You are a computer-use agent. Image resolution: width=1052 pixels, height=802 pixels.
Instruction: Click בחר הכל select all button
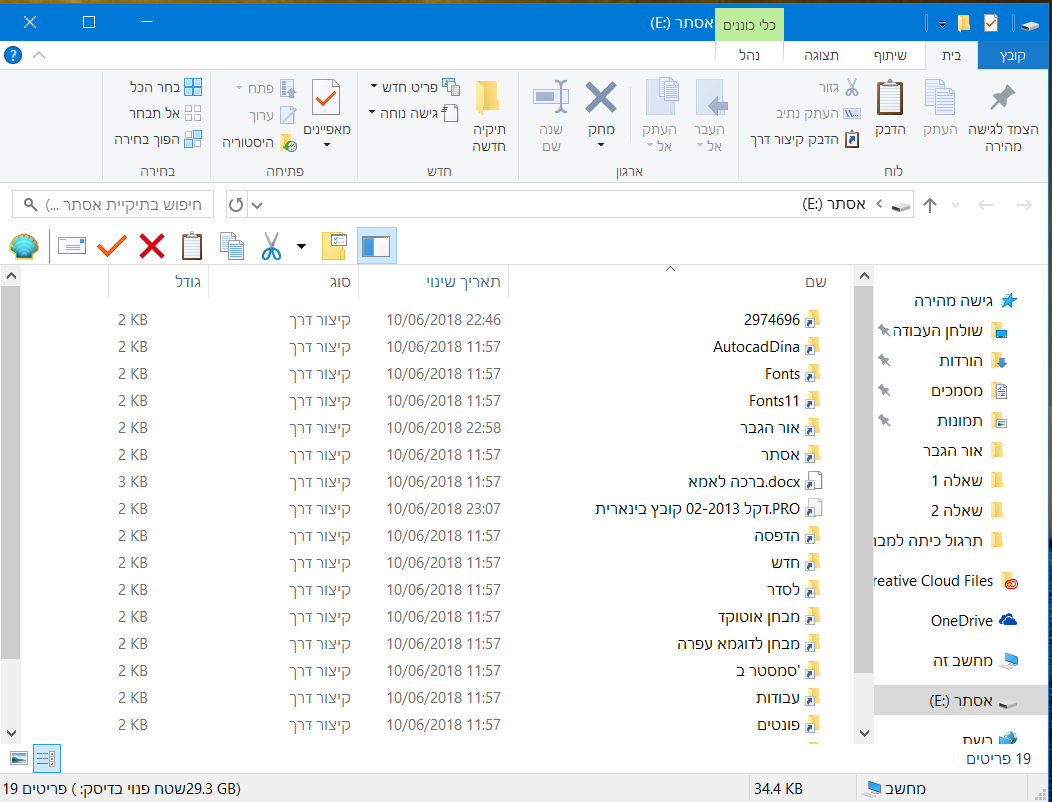[x=166, y=87]
